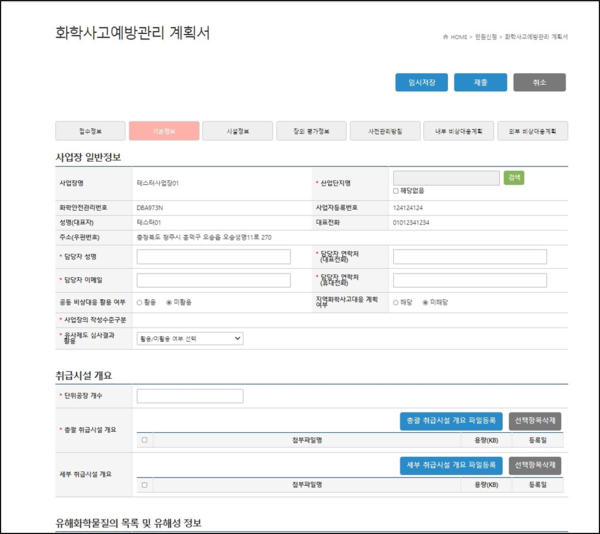Focus the 담당자 성명 field
The image size is (600, 534).
point(214,257)
